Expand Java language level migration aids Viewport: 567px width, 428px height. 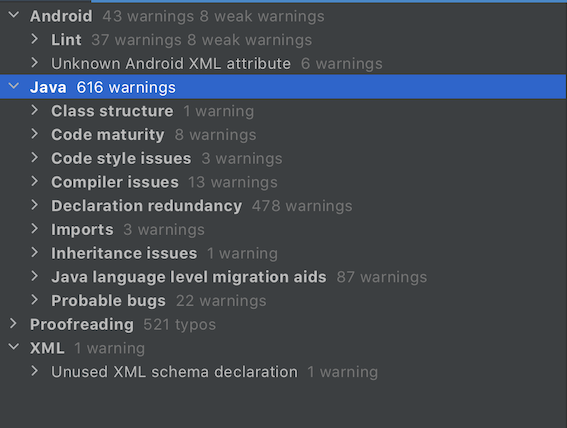click(x=35, y=277)
